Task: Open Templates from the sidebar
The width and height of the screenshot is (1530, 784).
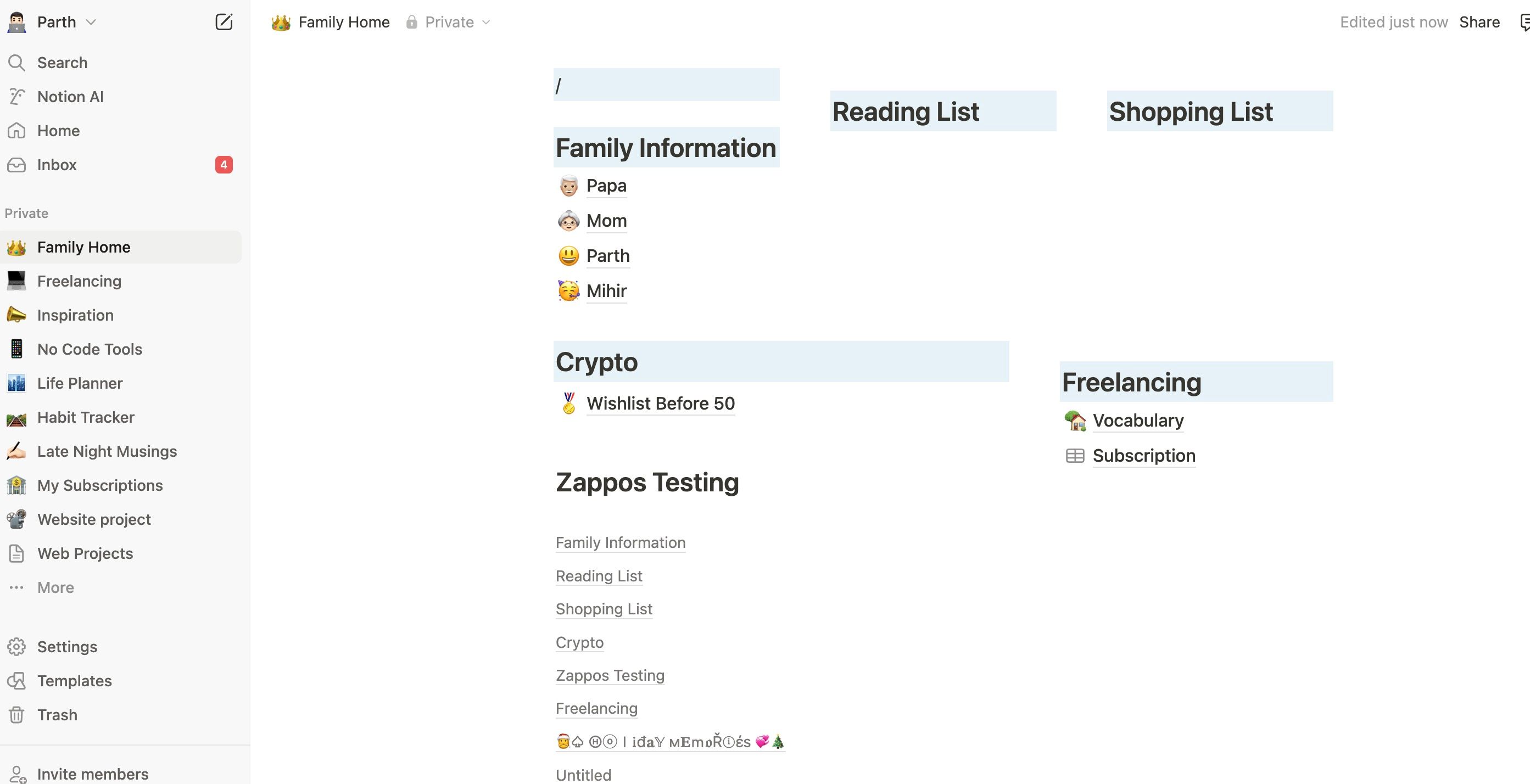Action: click(74, 681)
